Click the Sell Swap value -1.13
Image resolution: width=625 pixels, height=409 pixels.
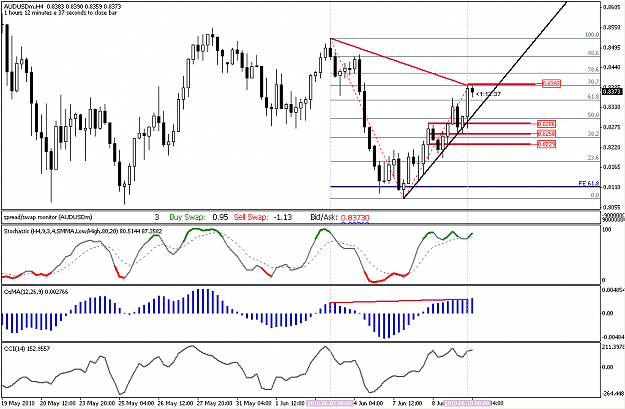tap(283, 217)
